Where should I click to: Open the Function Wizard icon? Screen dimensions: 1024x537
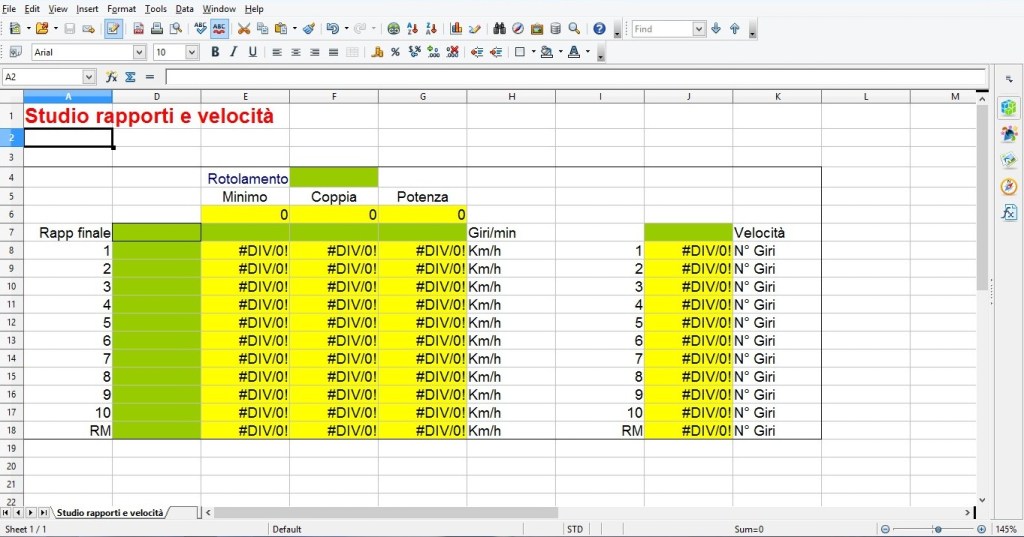(112, 77)
